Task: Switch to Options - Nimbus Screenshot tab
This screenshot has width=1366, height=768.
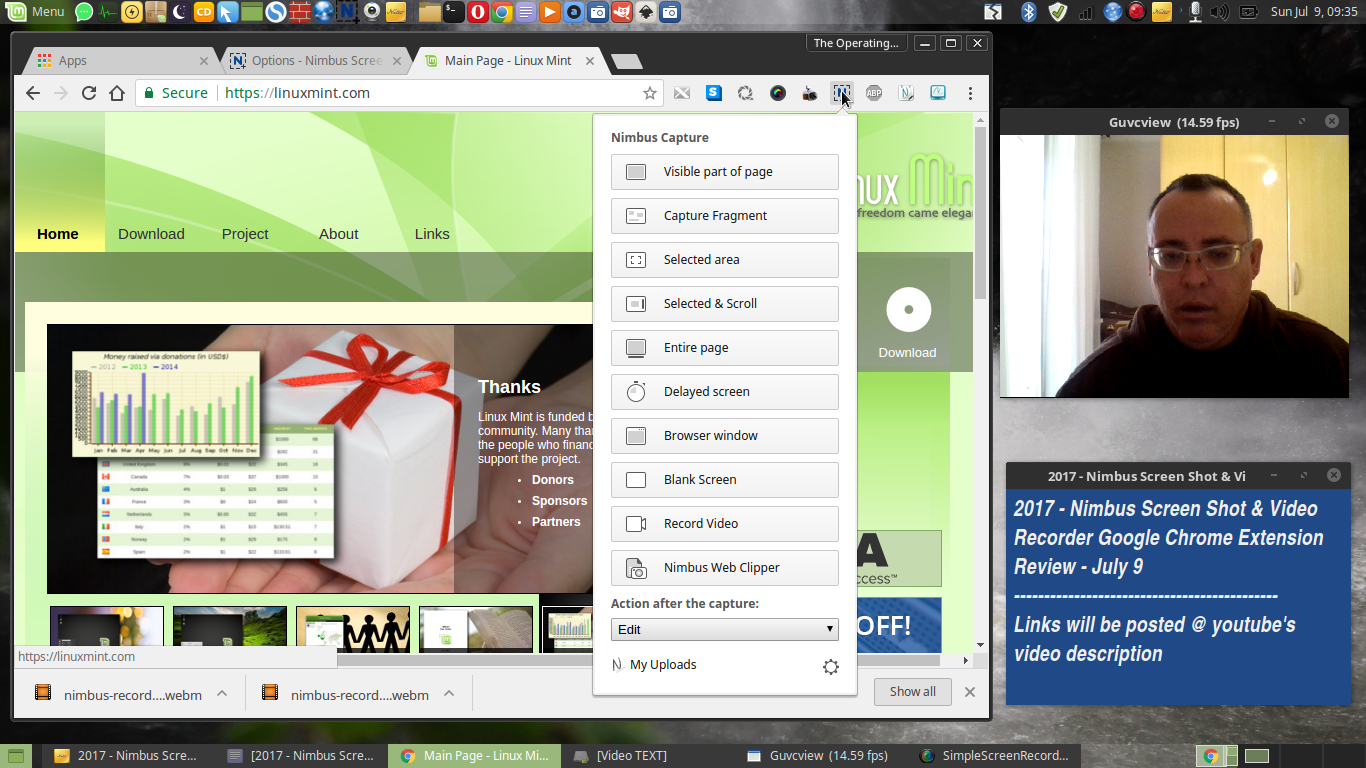Action: point(314,61)
